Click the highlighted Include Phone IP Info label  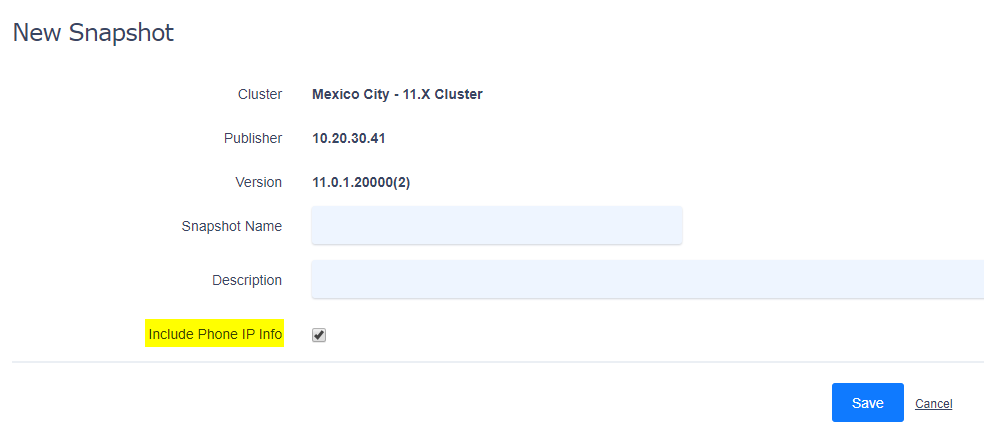(215, 335)
